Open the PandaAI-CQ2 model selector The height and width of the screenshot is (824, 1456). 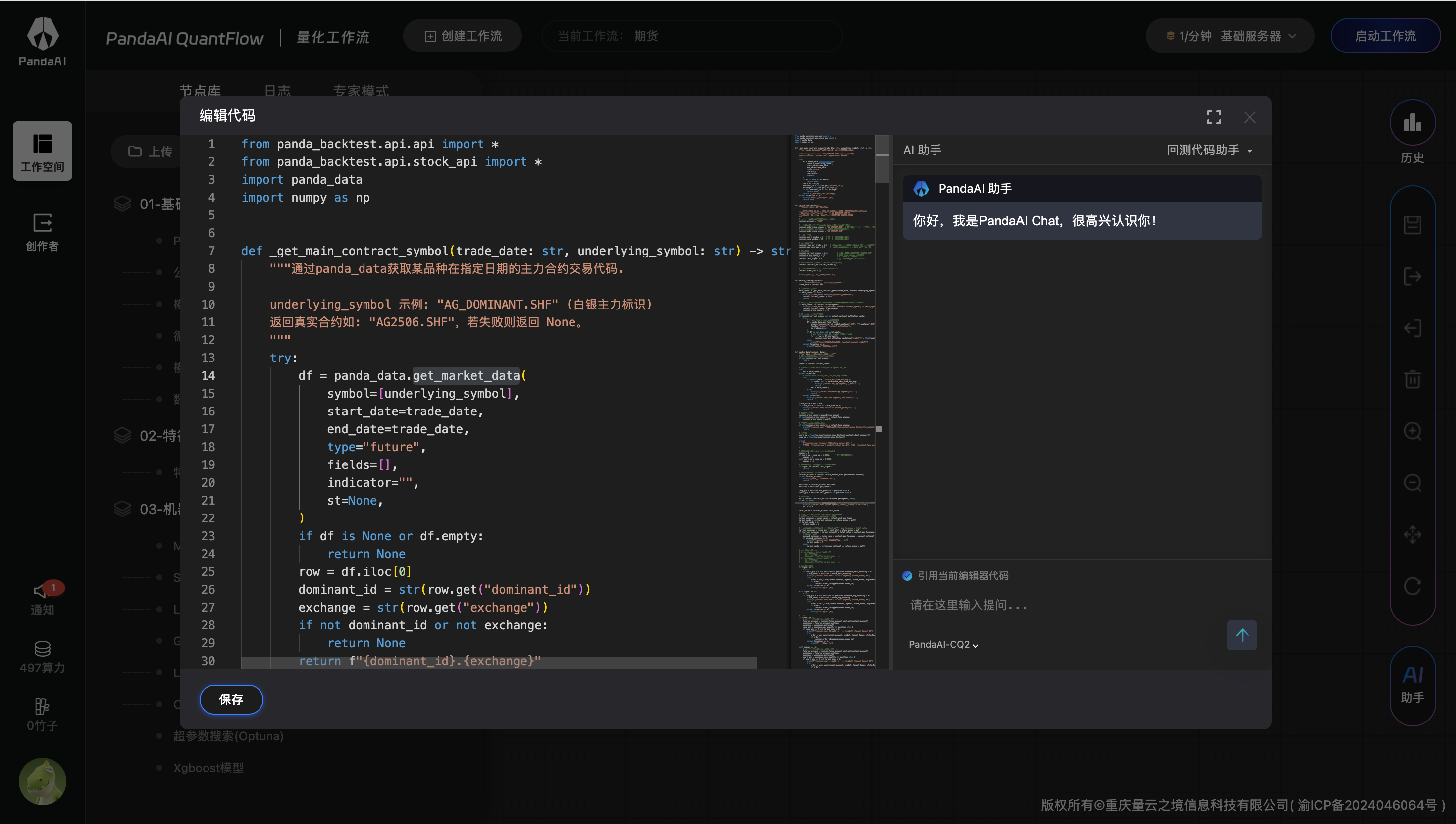click(943, 645)
